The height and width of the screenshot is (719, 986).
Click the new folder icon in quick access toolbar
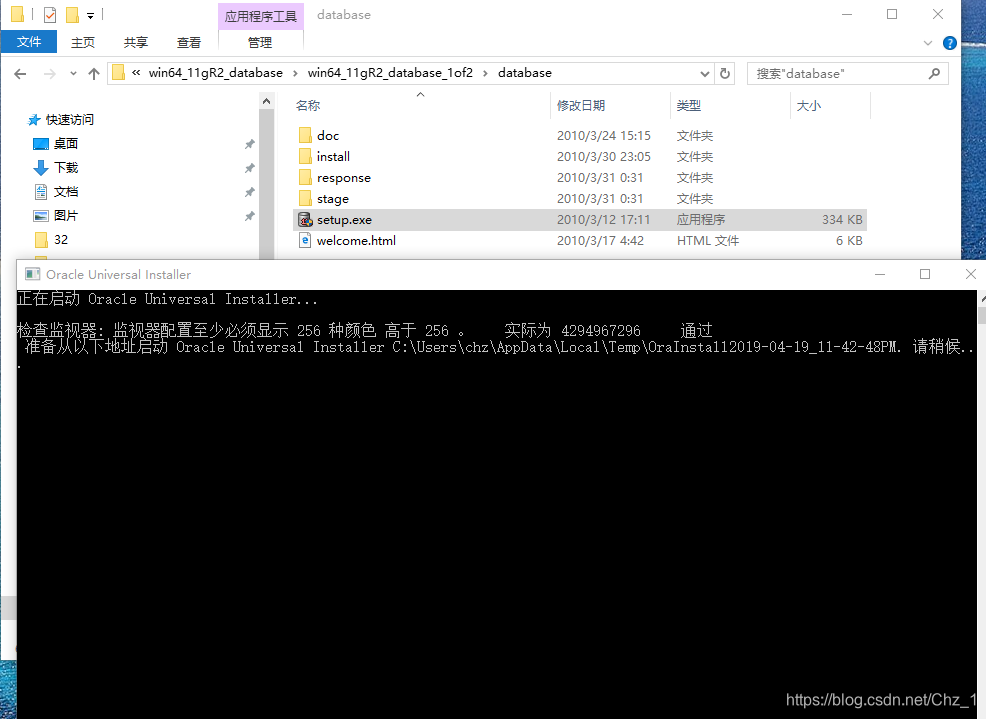[72, 14]
